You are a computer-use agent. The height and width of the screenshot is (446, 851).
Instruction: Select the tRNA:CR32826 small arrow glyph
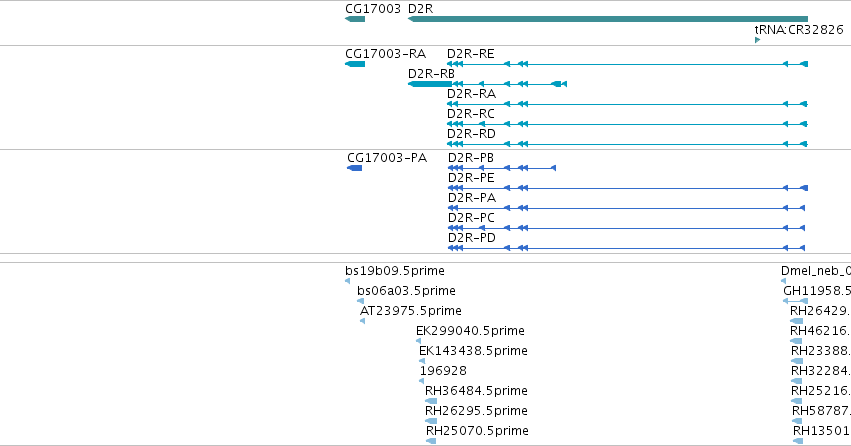click(x=758, y=40)
